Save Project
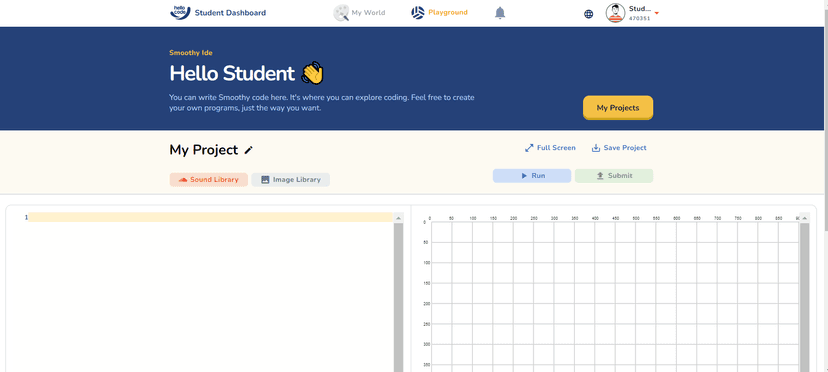This screenshot has width=828, height=372. point(619,148)
